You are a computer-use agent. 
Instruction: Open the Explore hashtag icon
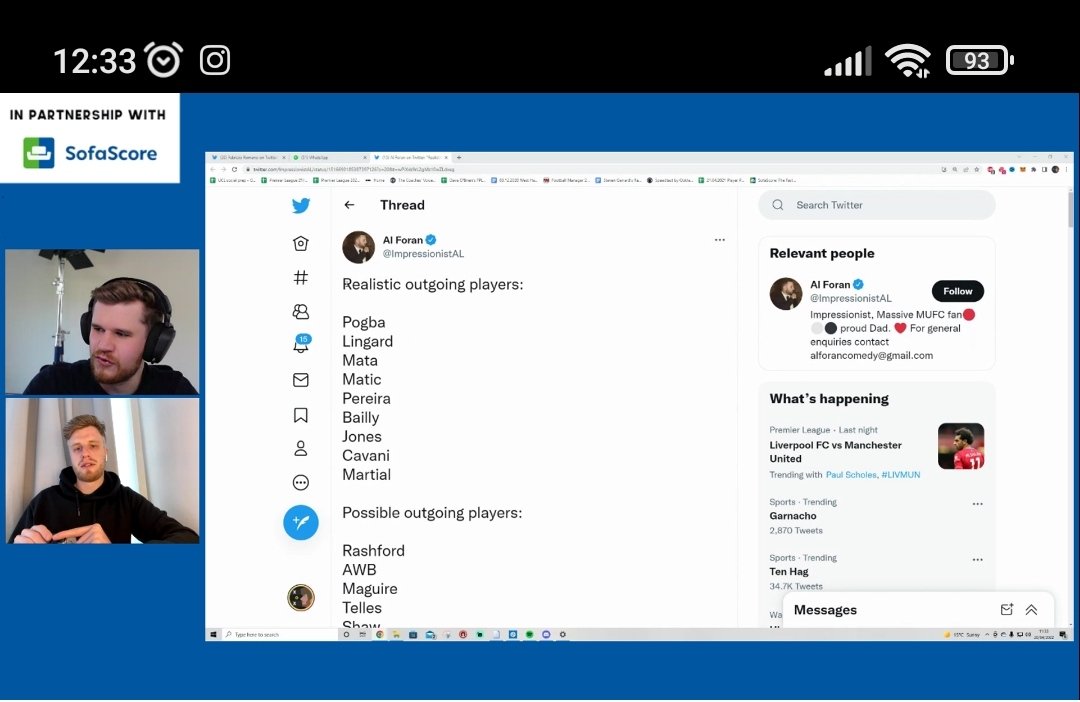pos(301,278)
